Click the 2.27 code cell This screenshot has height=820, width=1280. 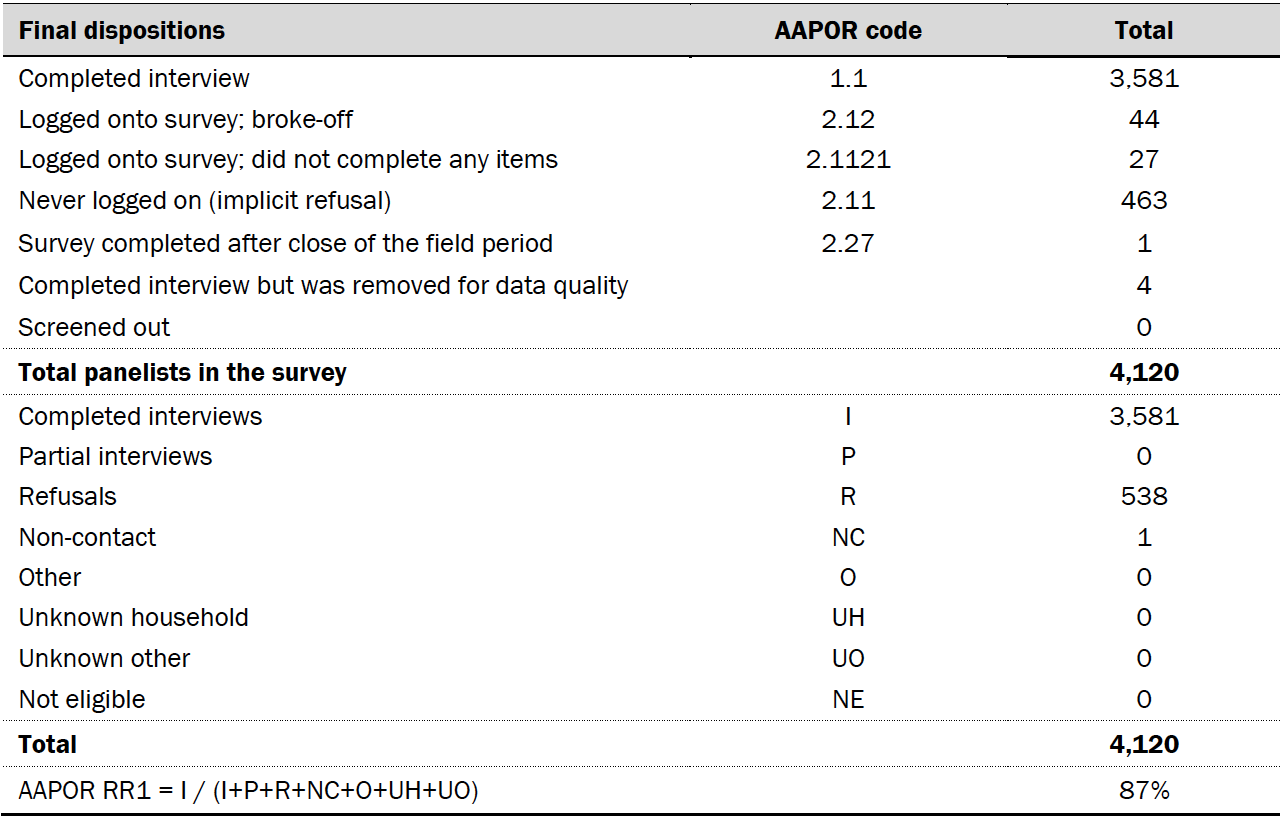(x=848, y=243)
